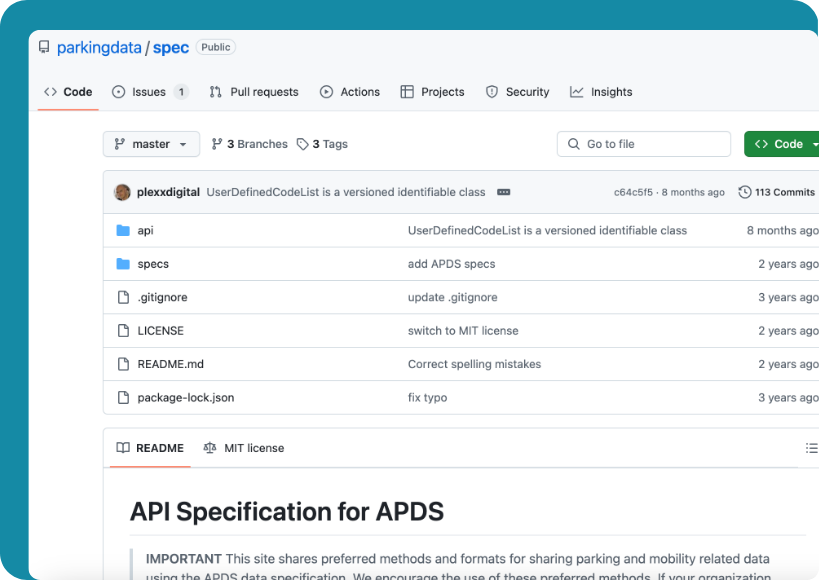Click the README book icon
Viewport: 819px width, 580px height.
123,448
